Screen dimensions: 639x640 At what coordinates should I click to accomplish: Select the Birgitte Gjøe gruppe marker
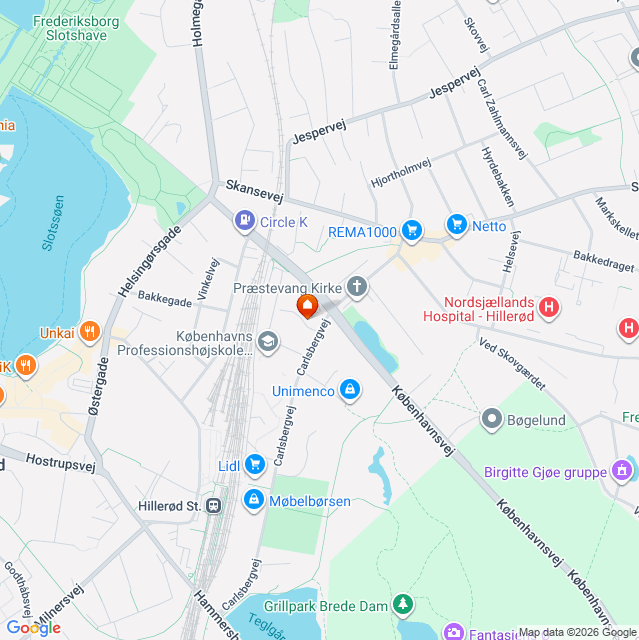(x=622, y=471)
